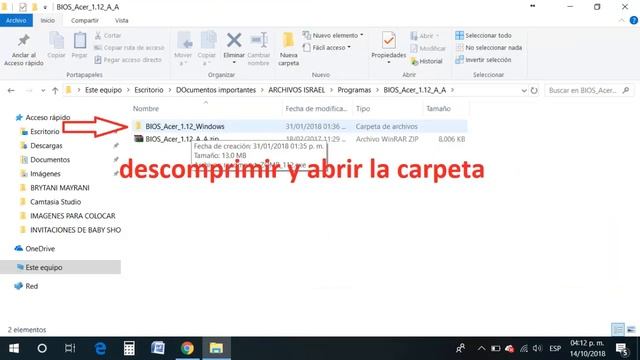Image resolution: width=640 pixels, height=360 pixels.
Task: Click the Buscar en BIOS_Acer search field
Action: pos(589,90)
